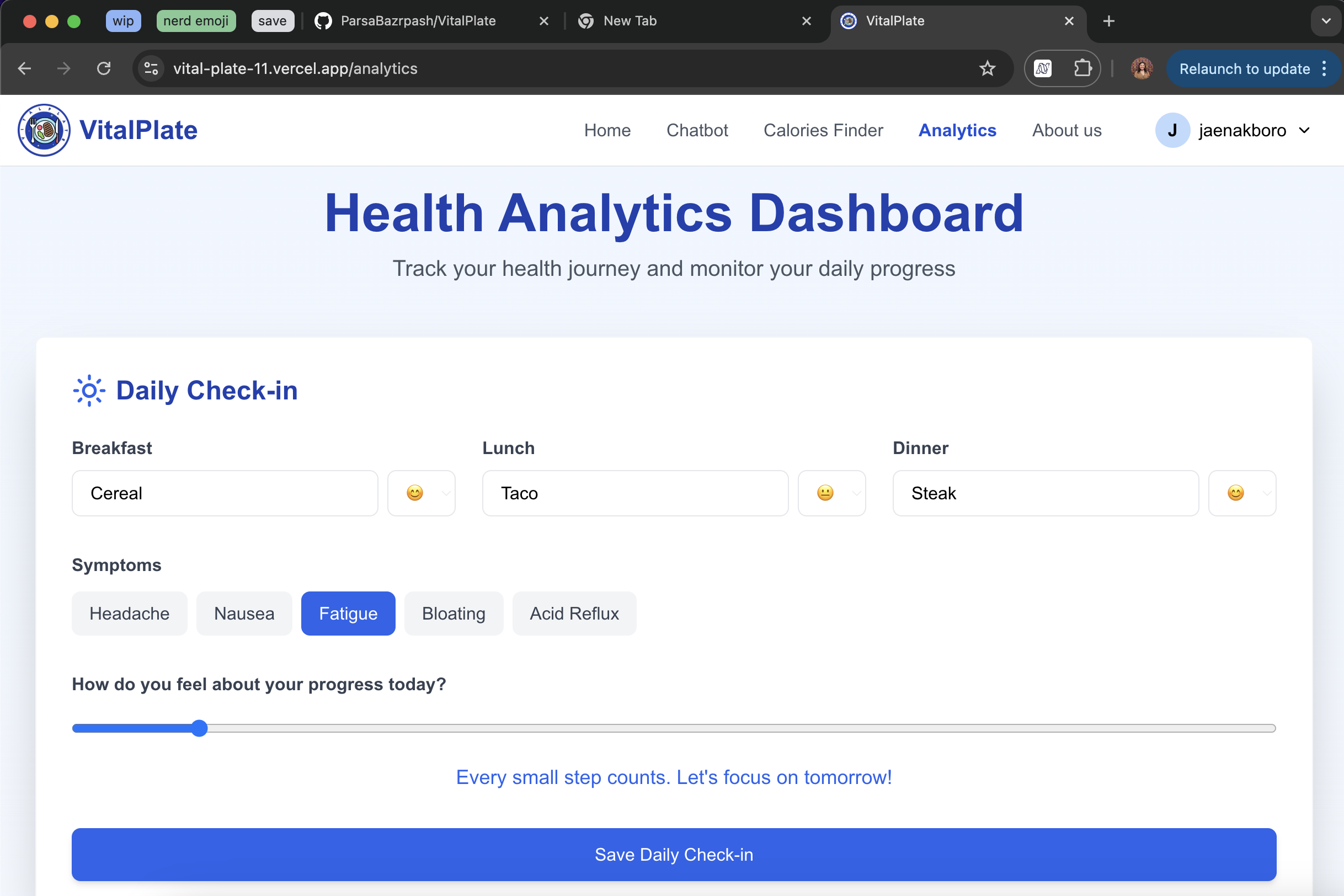Deselect the Fatigue symptom chip
Viewport: 1344px width, 896px height.
point(348,613)
